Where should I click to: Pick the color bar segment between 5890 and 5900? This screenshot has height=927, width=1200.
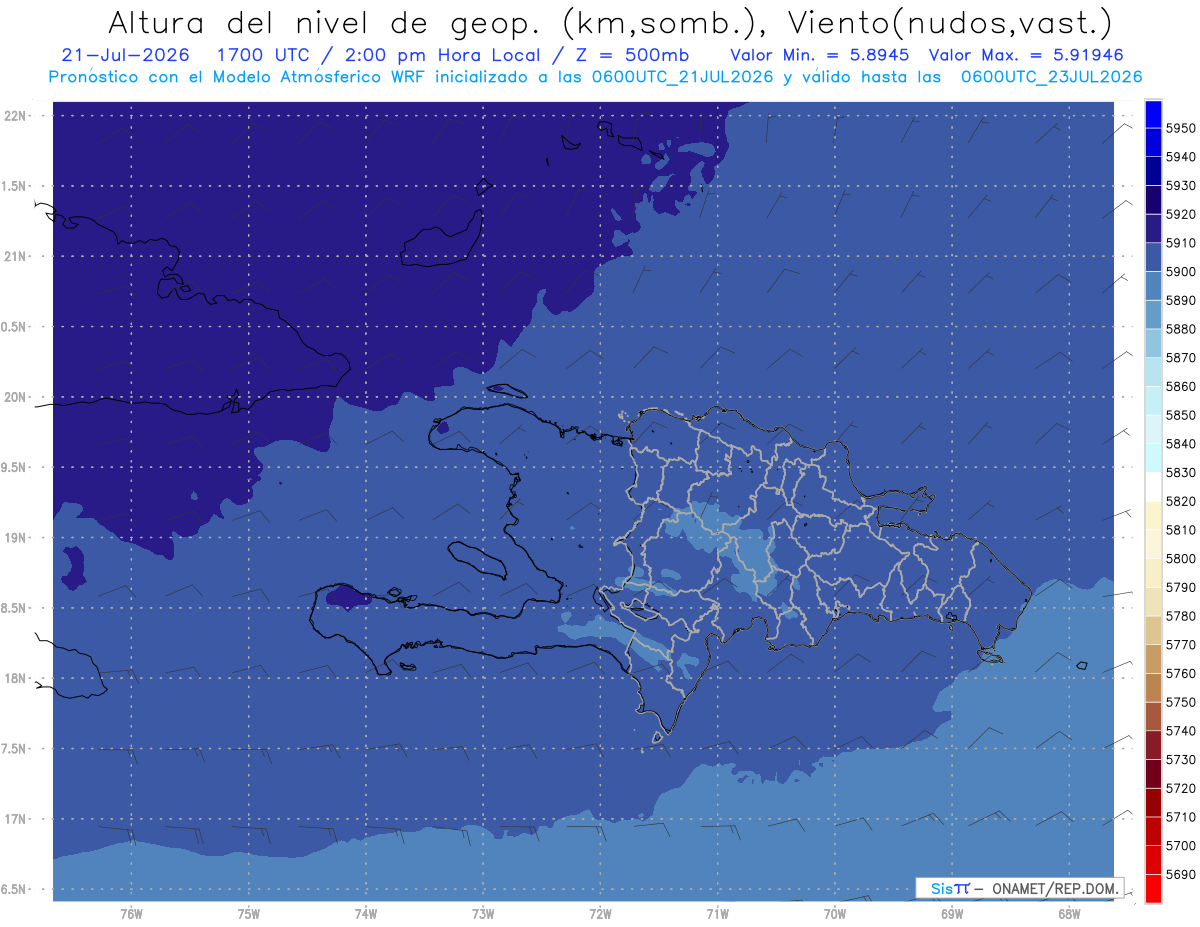(x=1153, y=286)
